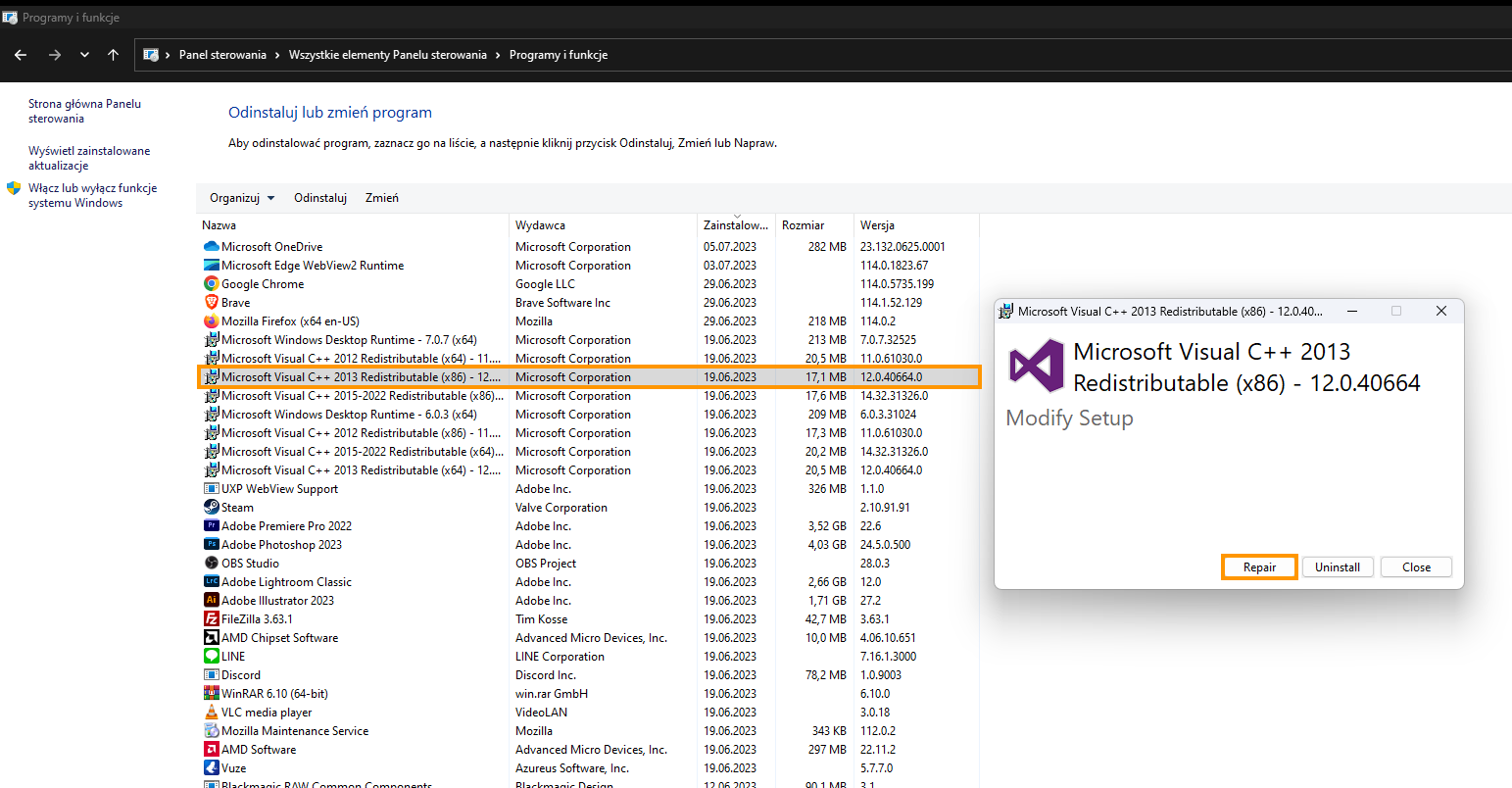Image resolution: width=1512 pixels, height=788 pixels.
Task: Click the AMD Software icon
Action: (x=211, y=750)
